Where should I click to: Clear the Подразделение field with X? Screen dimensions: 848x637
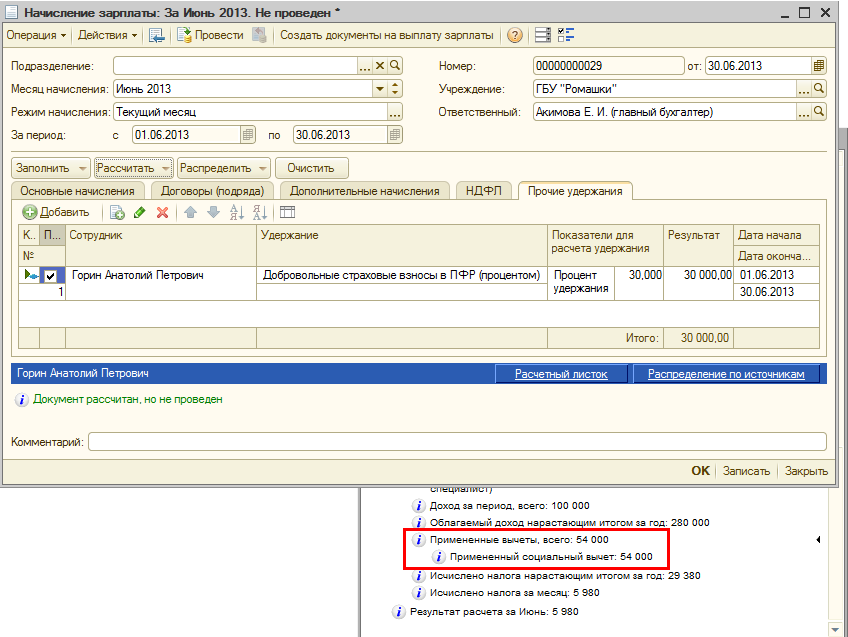(x=380, y=66)
